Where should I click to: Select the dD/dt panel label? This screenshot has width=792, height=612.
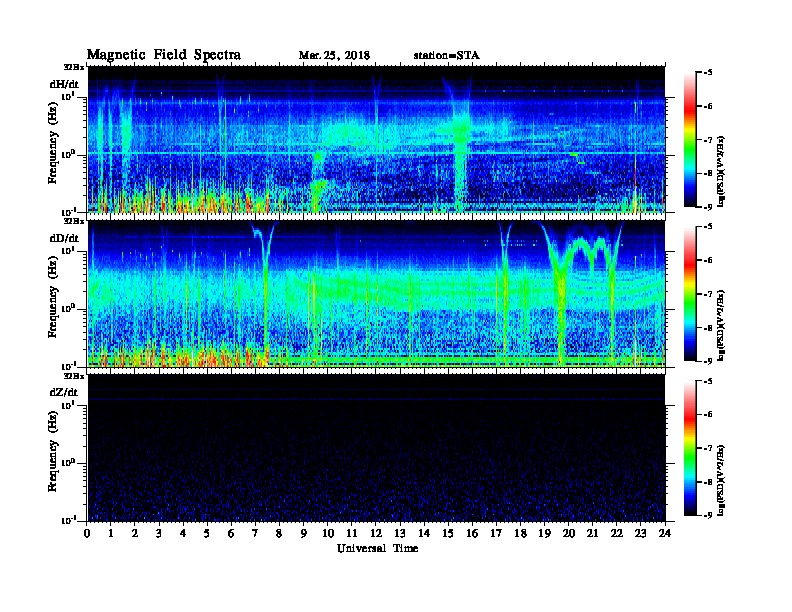(x=64, y=238)
